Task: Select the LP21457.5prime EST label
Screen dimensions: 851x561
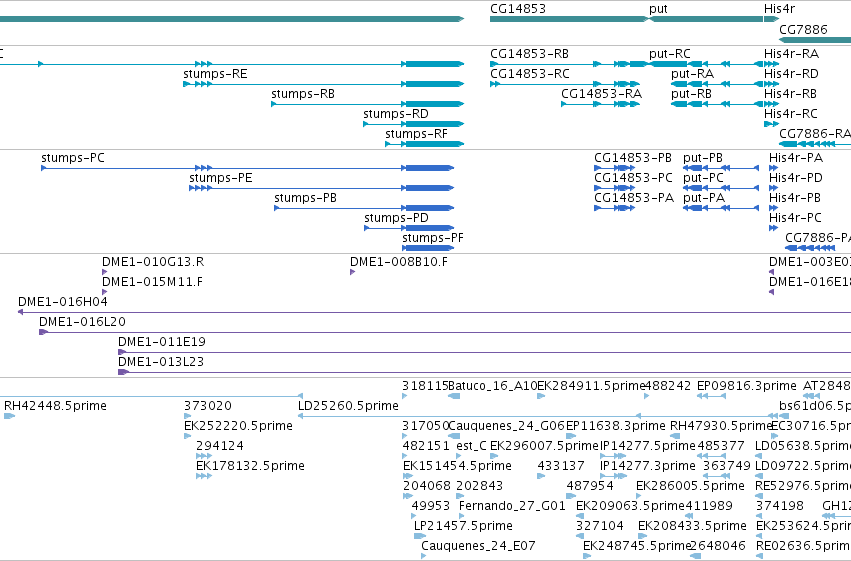Action: click(x=463, y=526)
